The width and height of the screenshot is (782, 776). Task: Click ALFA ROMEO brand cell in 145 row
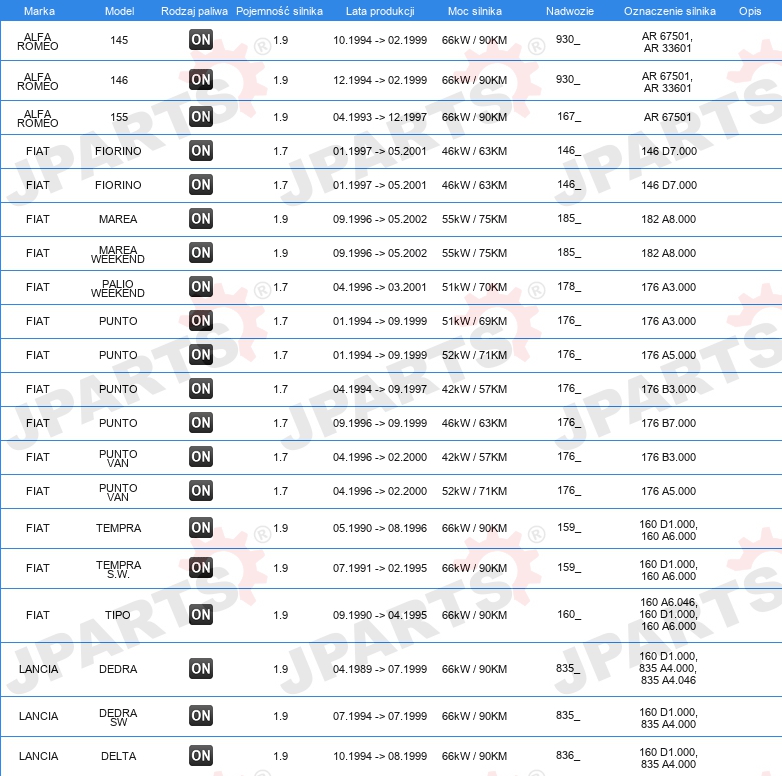38,41
